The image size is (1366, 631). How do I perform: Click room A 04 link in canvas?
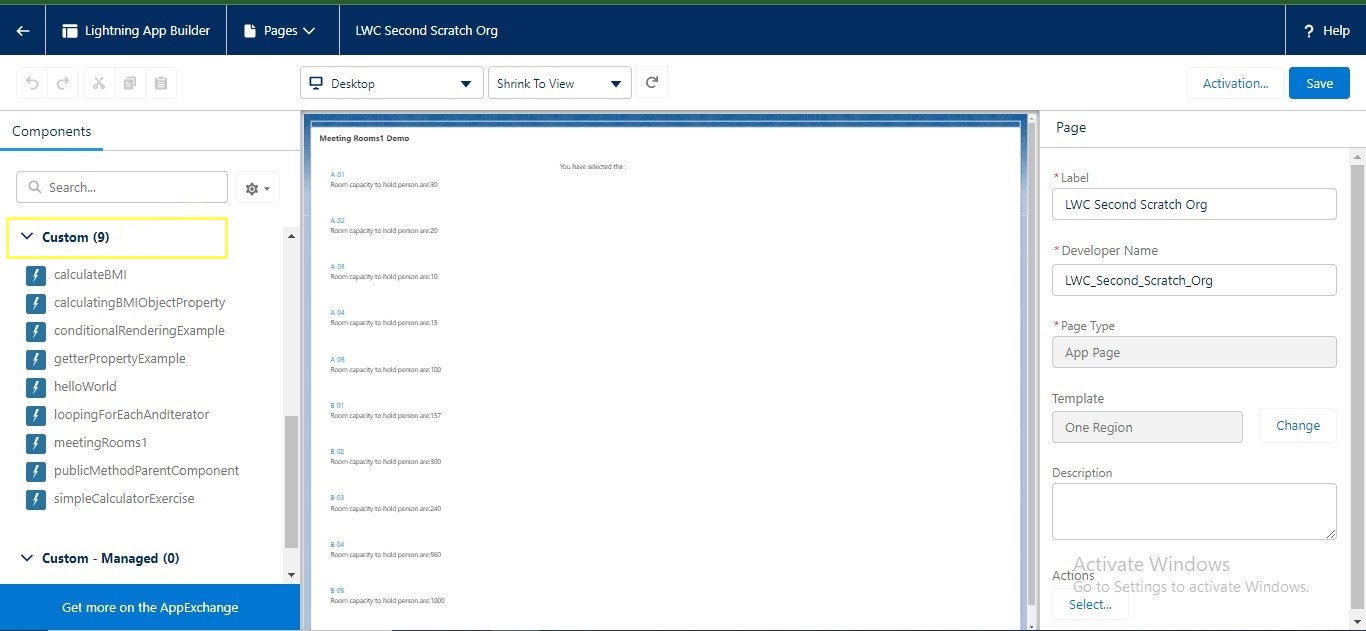coord(337,313)
